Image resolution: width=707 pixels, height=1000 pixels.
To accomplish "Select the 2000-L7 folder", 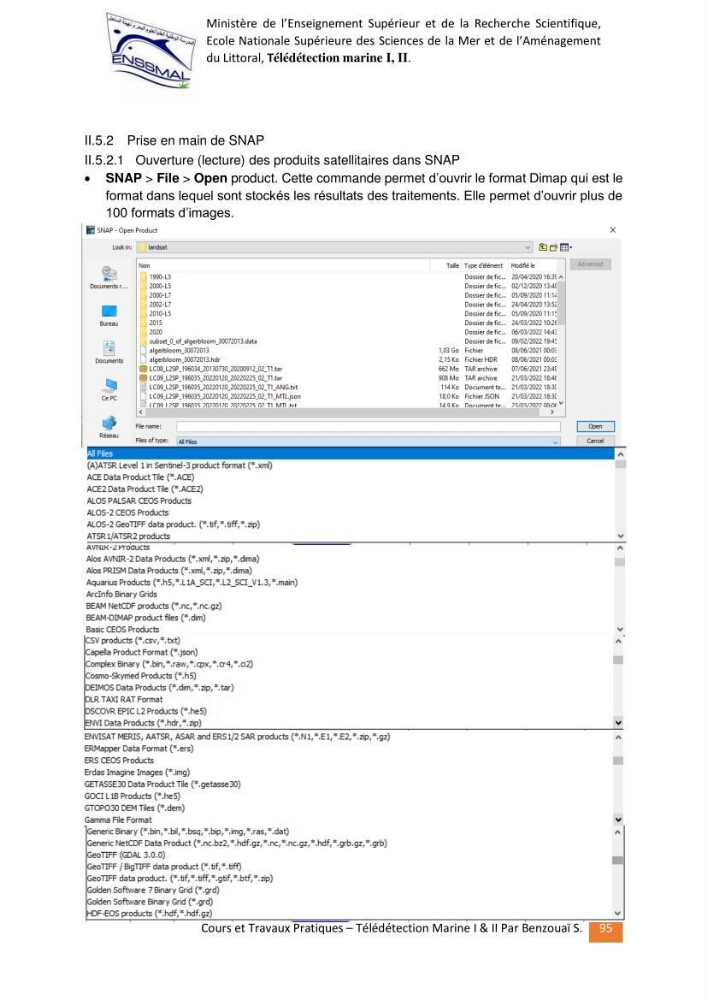I will point(160,295).
